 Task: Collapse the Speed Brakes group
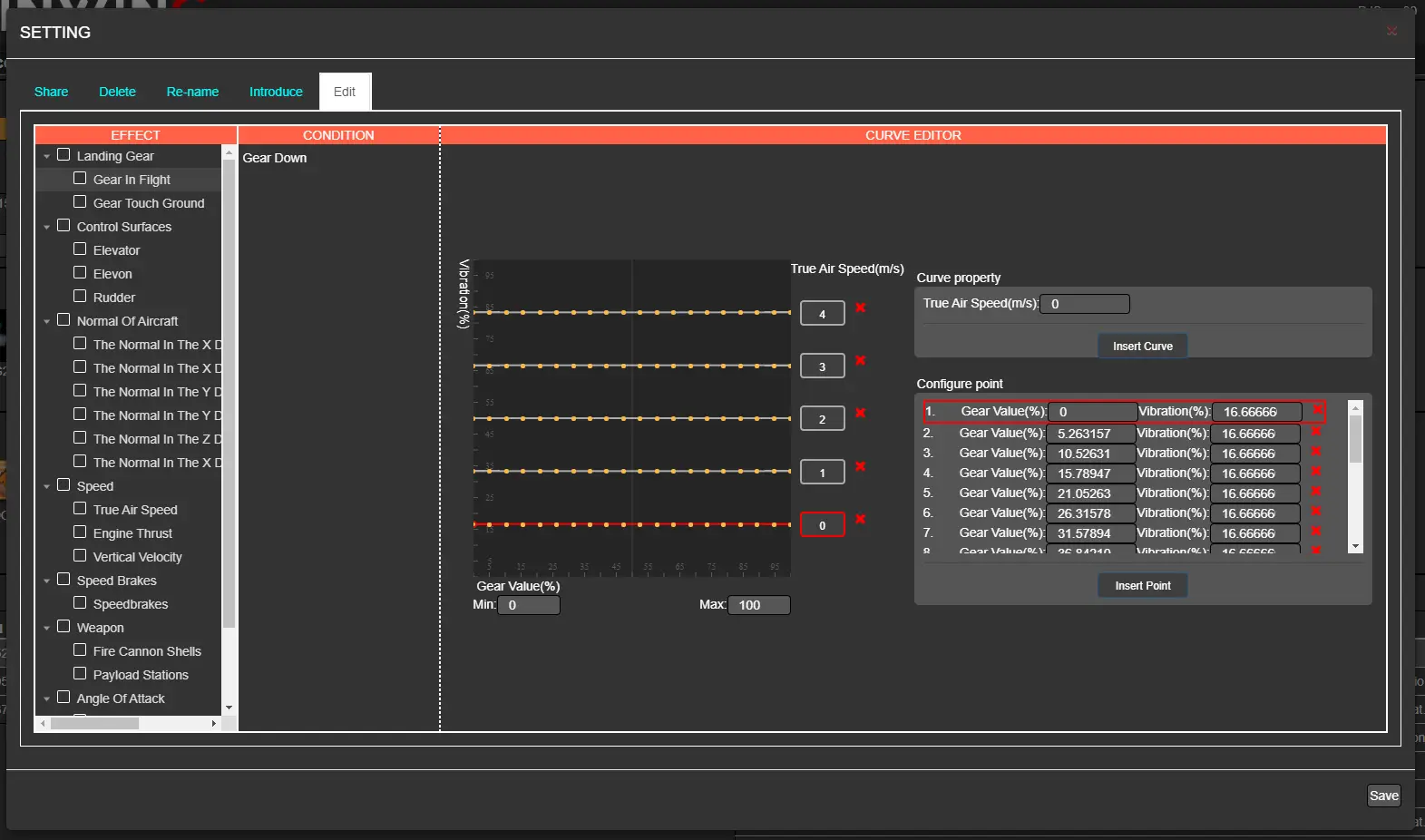[x=46, y=581]
